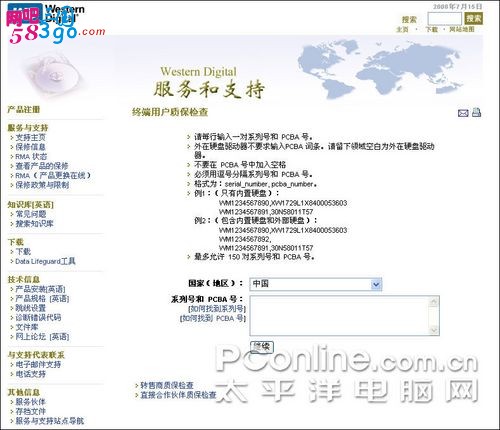Open the RMA 状态 sidebar link
Viewport: 500px width, 430px height.
pyautogui.click(x=31, y=156)
